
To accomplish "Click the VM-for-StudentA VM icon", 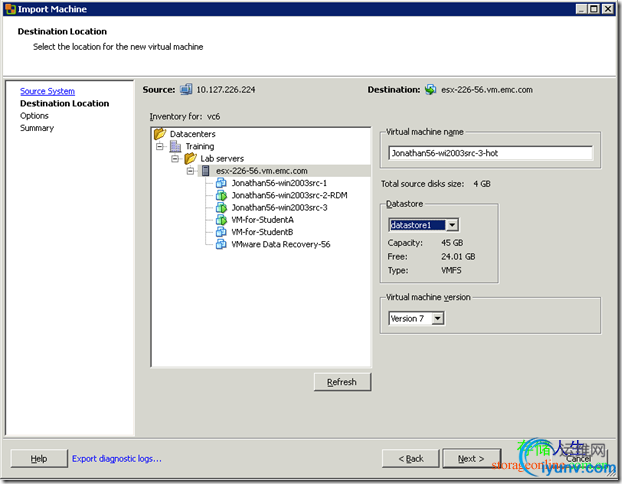I will (221, 220).
